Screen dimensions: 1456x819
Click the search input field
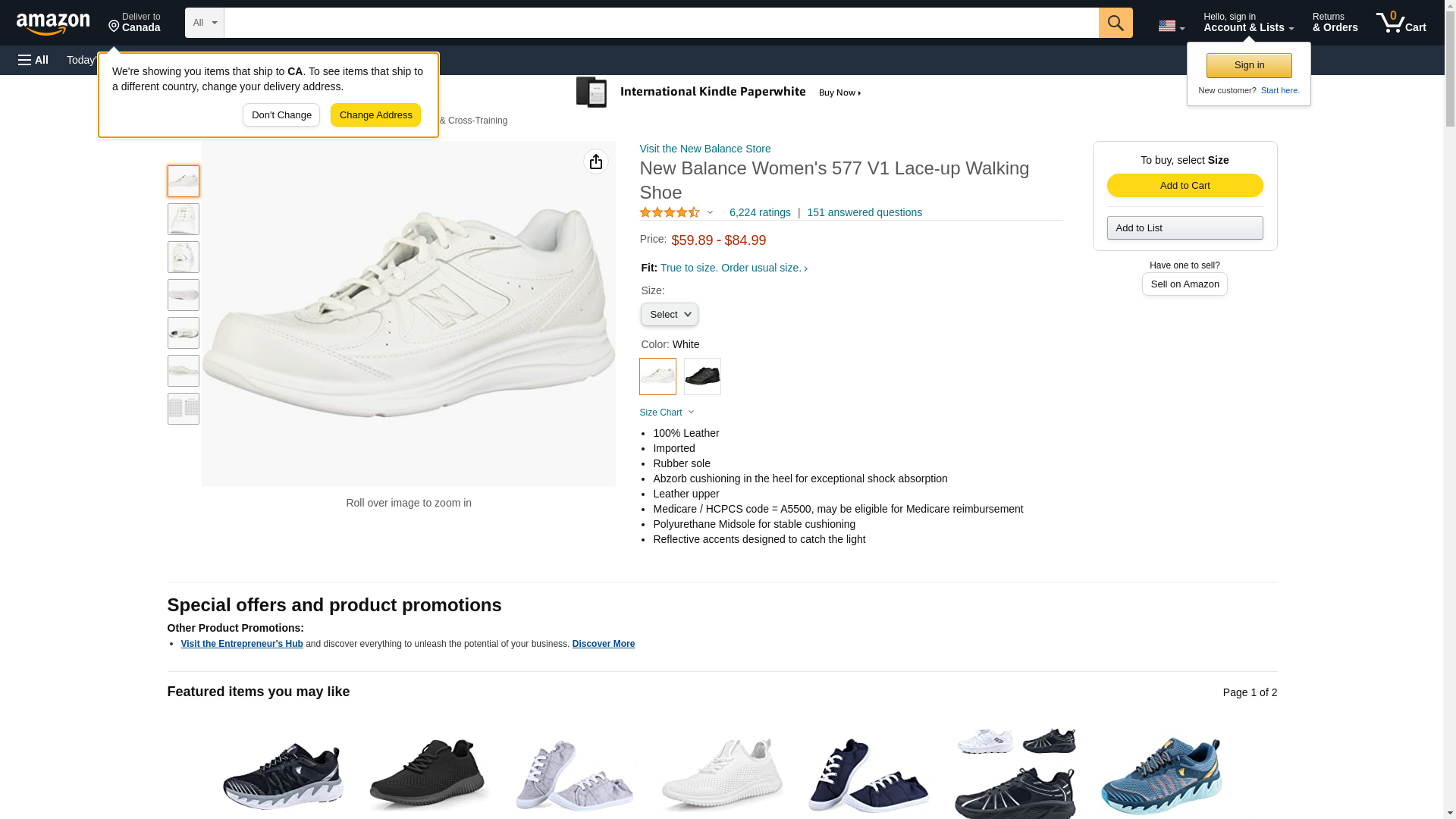[x=661, y=23]
